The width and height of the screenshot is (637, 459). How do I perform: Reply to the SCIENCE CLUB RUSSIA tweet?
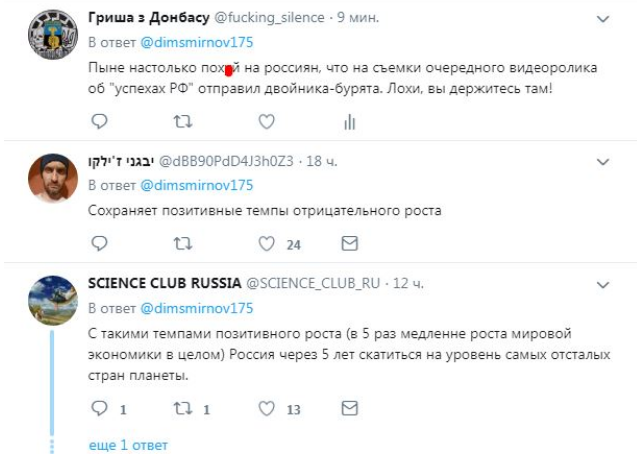pyautogui.click(x=99, y=408)
